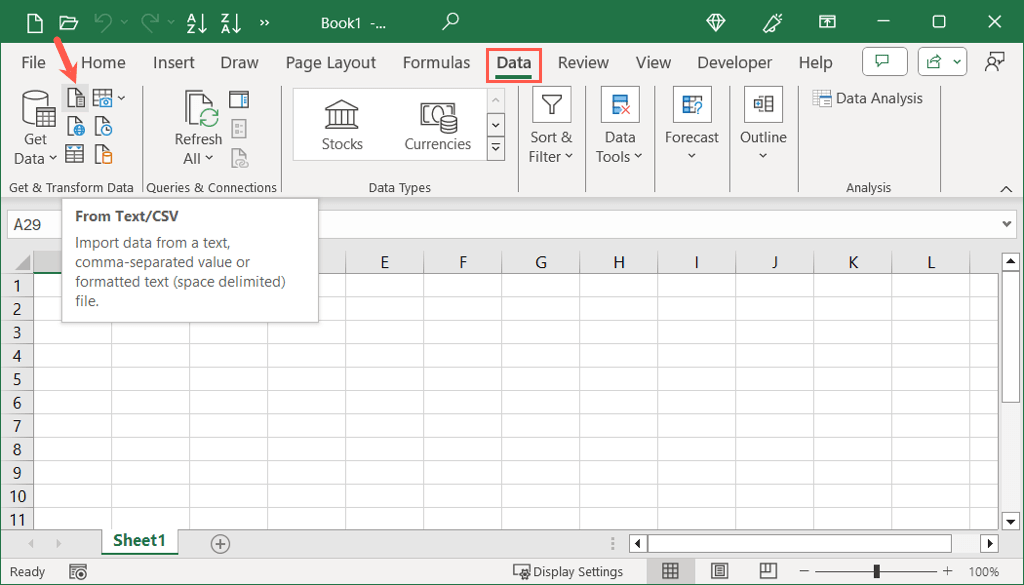The image size is (1024, 585).
Task: Open Display Settings in status bar
Action: [x=568, y=572]
